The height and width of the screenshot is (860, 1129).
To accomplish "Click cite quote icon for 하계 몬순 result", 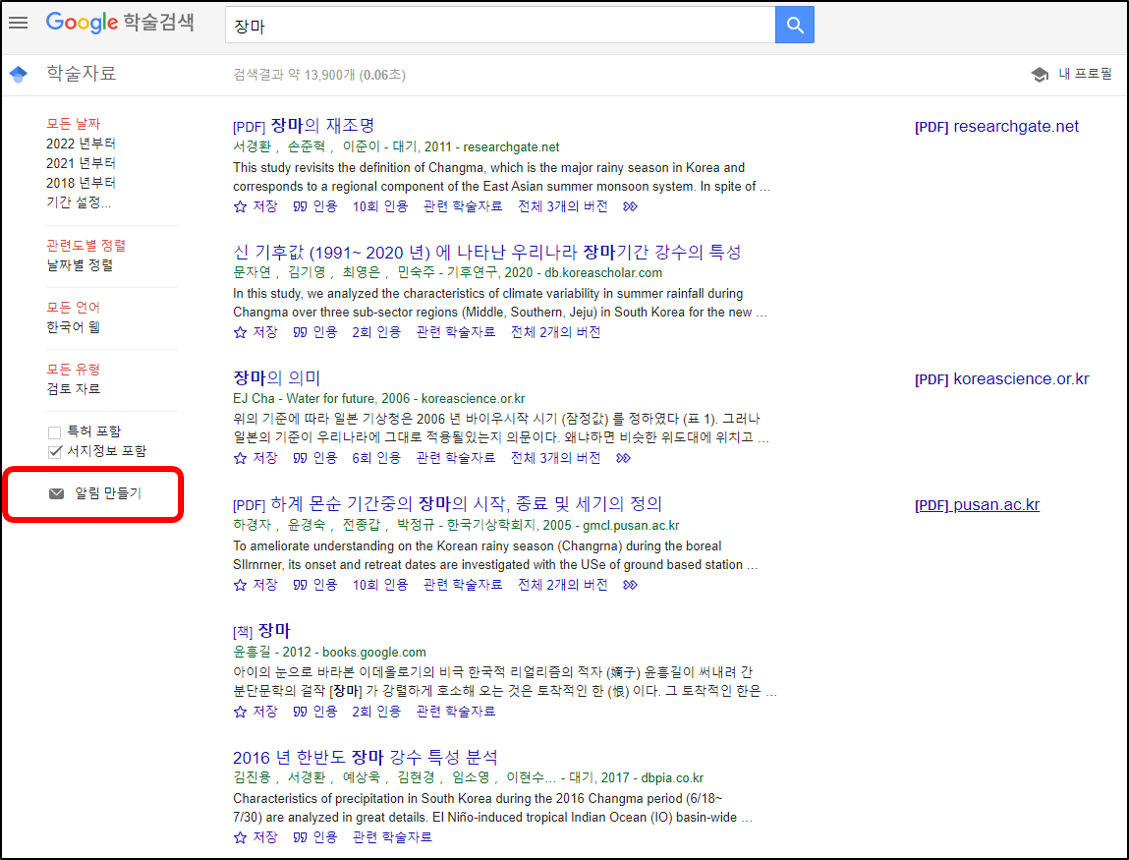I will point(300,585).
